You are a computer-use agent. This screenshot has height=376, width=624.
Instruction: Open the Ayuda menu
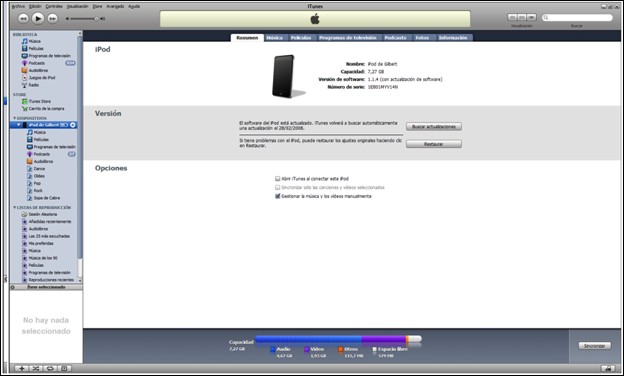(134, 6)
